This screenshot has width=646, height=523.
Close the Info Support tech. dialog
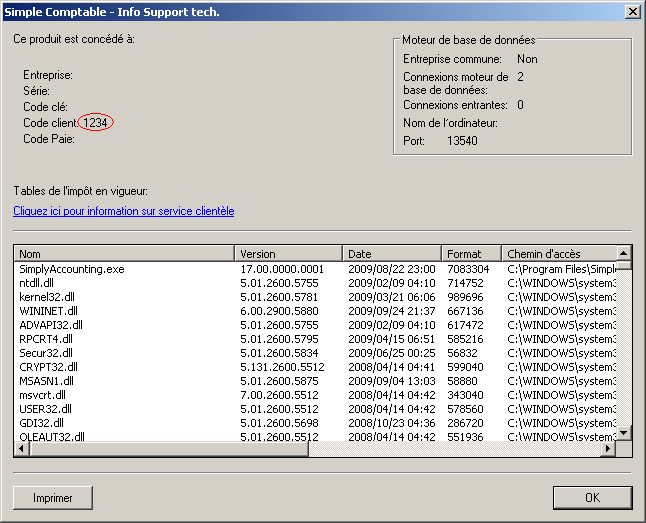(x=632, y=12)
